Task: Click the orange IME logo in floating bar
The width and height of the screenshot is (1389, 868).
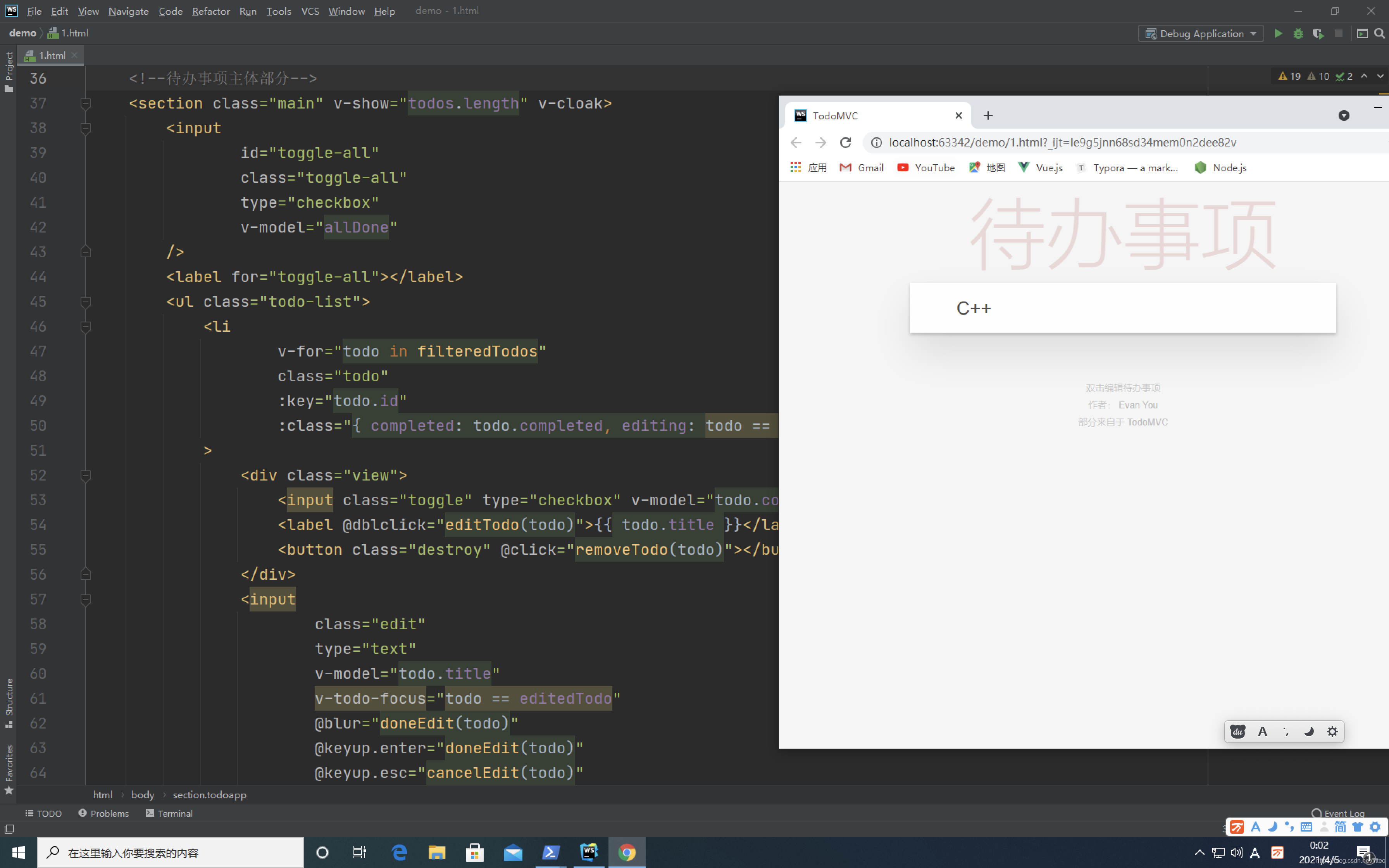Action: click(x=1237, y=827)
